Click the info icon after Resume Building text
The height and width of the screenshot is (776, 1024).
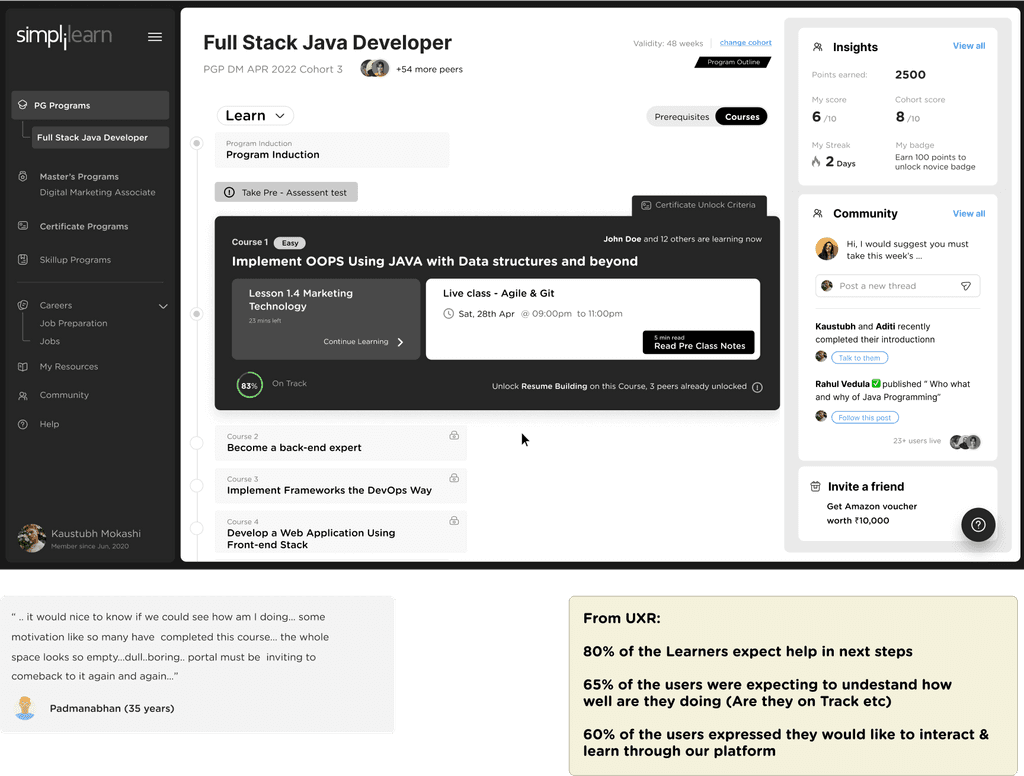point(757,387)
